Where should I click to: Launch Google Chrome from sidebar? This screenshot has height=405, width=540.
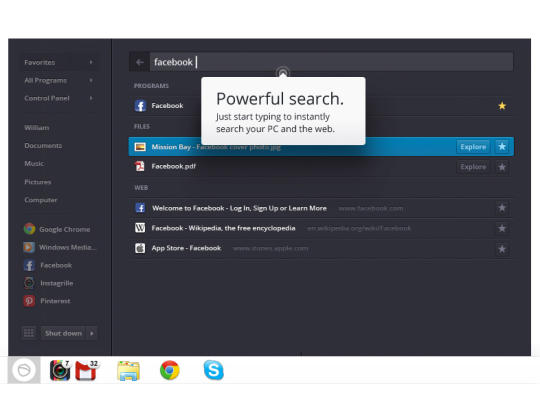[57, 229]
